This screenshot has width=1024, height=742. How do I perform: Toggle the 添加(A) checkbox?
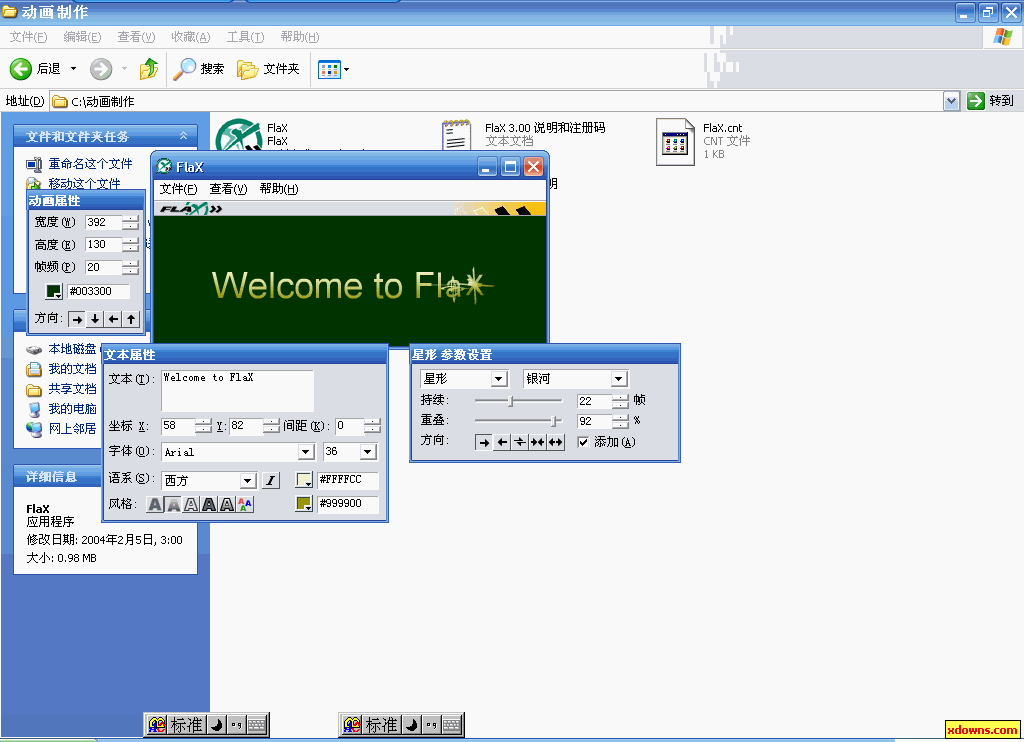[583, 442]
